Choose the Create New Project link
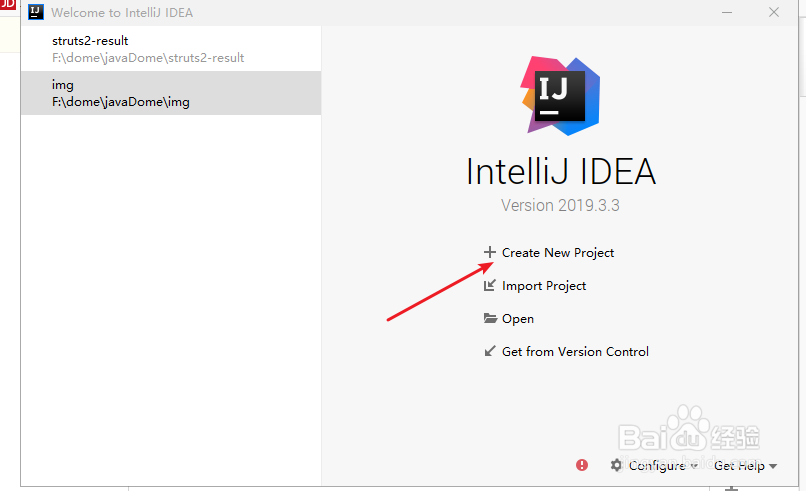 558,252
